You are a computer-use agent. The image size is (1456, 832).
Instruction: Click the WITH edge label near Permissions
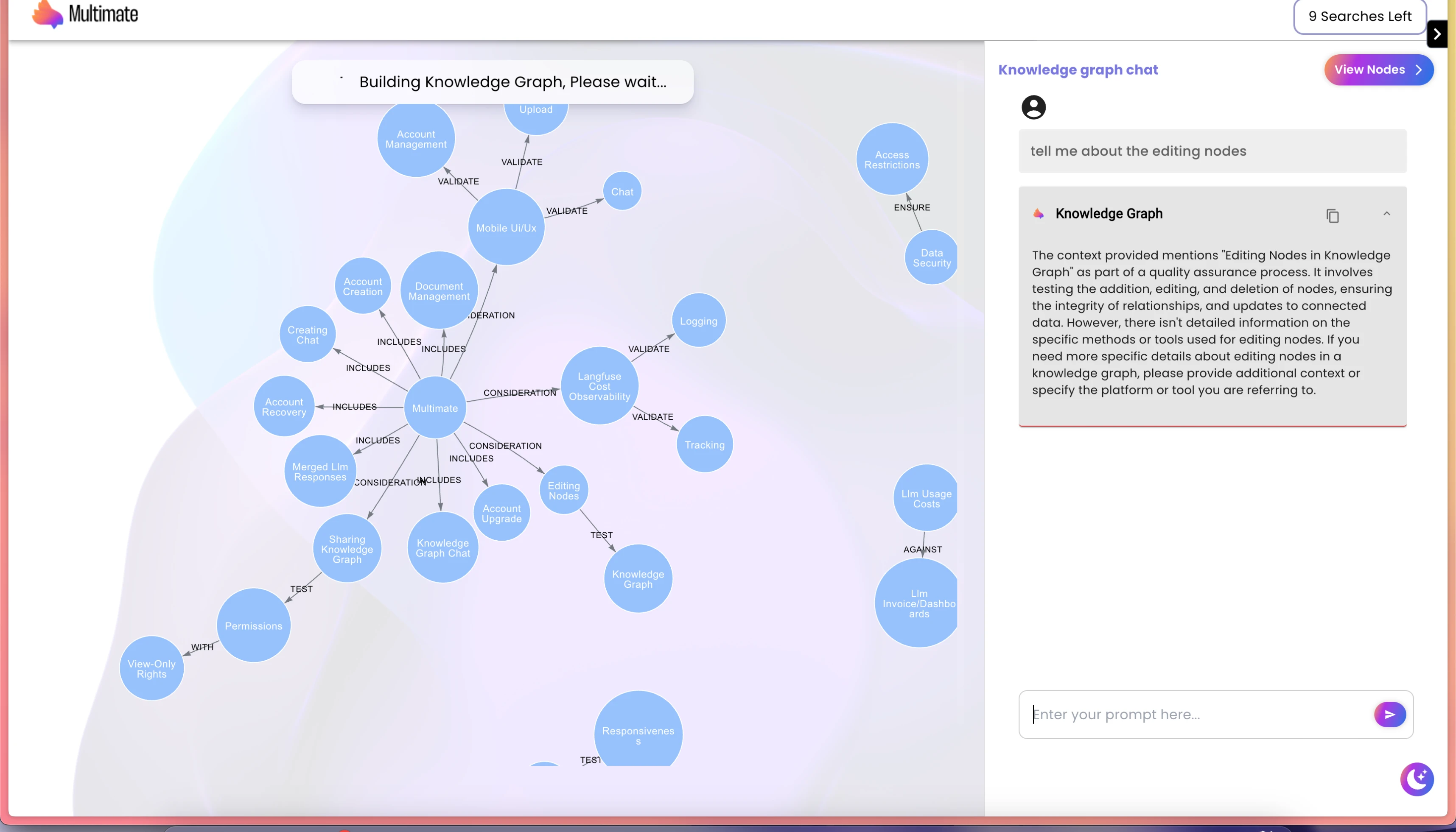coord(202,647)
